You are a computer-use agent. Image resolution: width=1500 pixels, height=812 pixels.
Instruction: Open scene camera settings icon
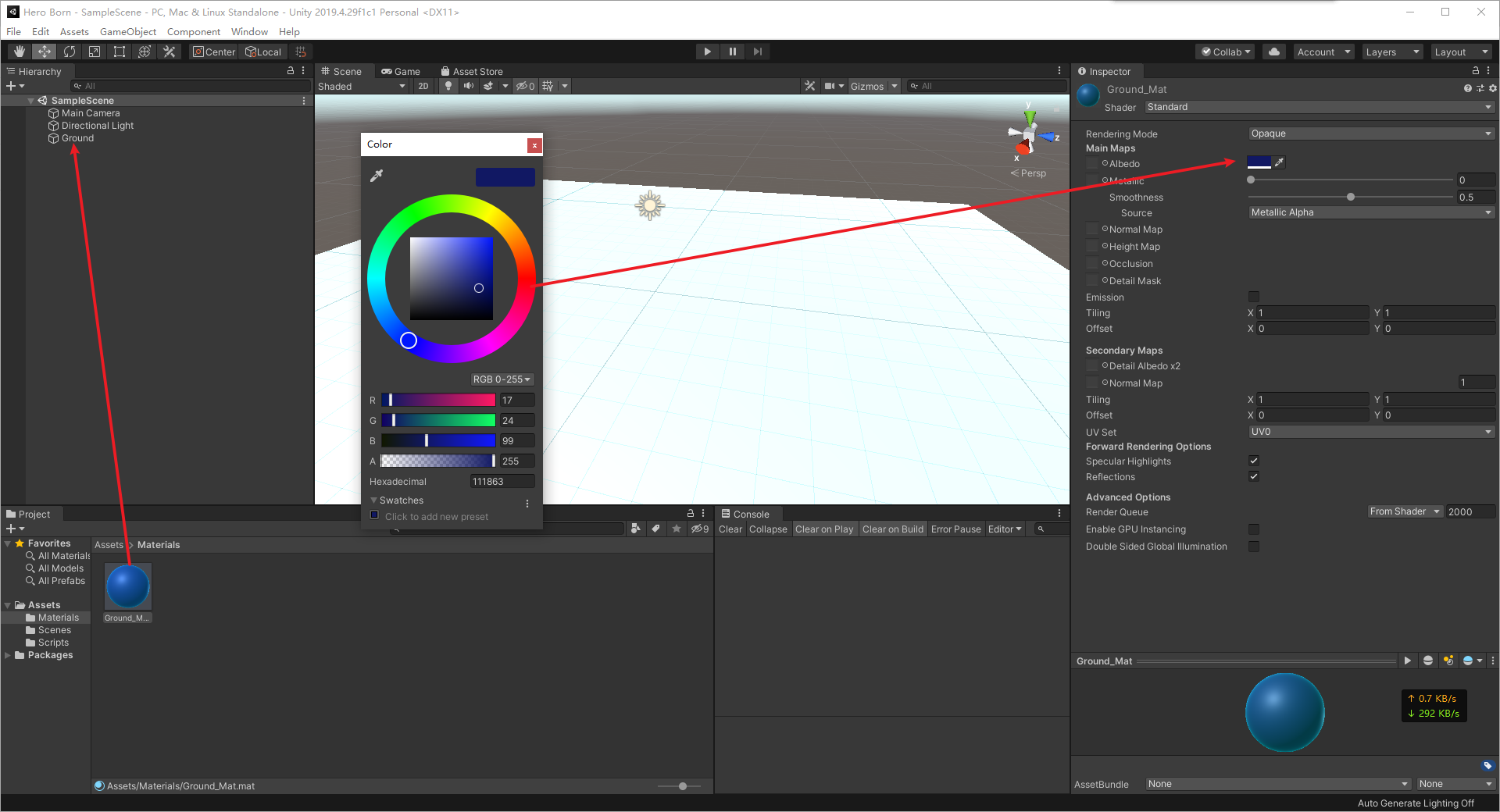click(x=830, y=86)
